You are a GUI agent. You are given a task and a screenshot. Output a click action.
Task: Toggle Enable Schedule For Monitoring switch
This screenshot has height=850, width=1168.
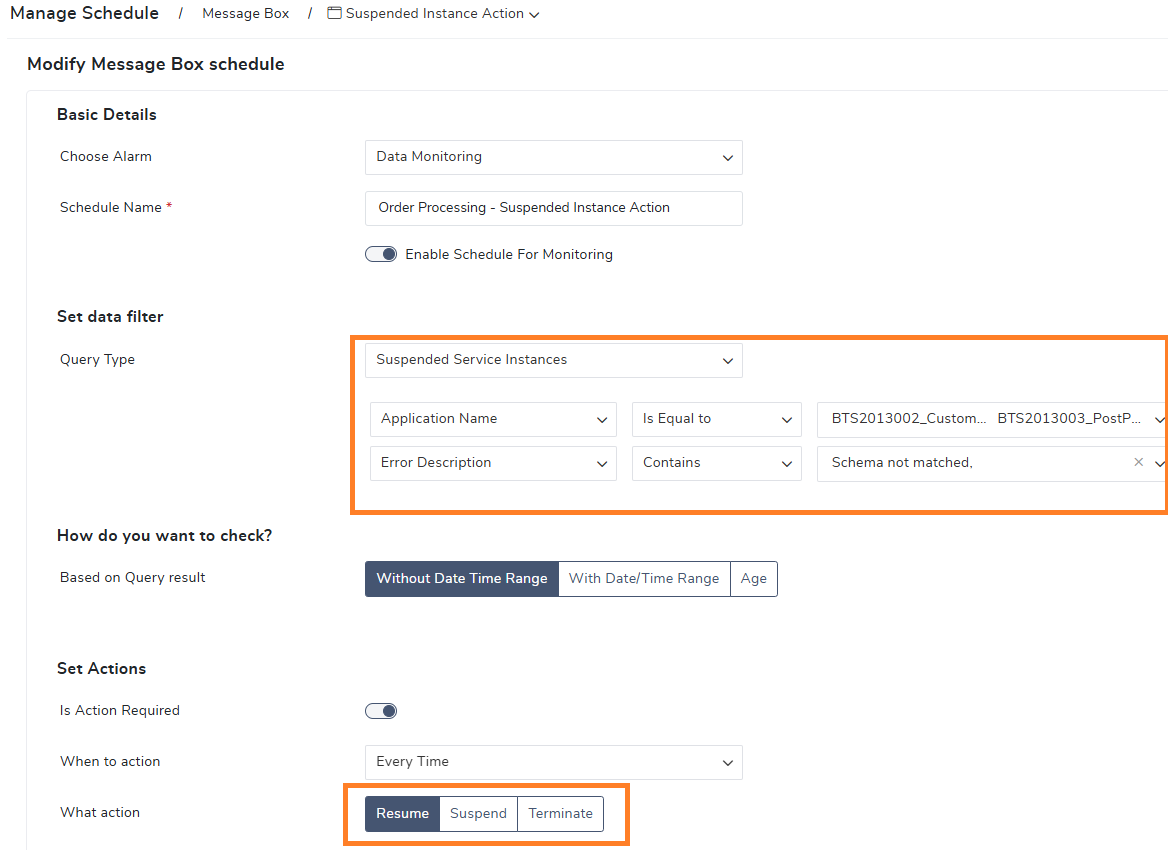381,255
